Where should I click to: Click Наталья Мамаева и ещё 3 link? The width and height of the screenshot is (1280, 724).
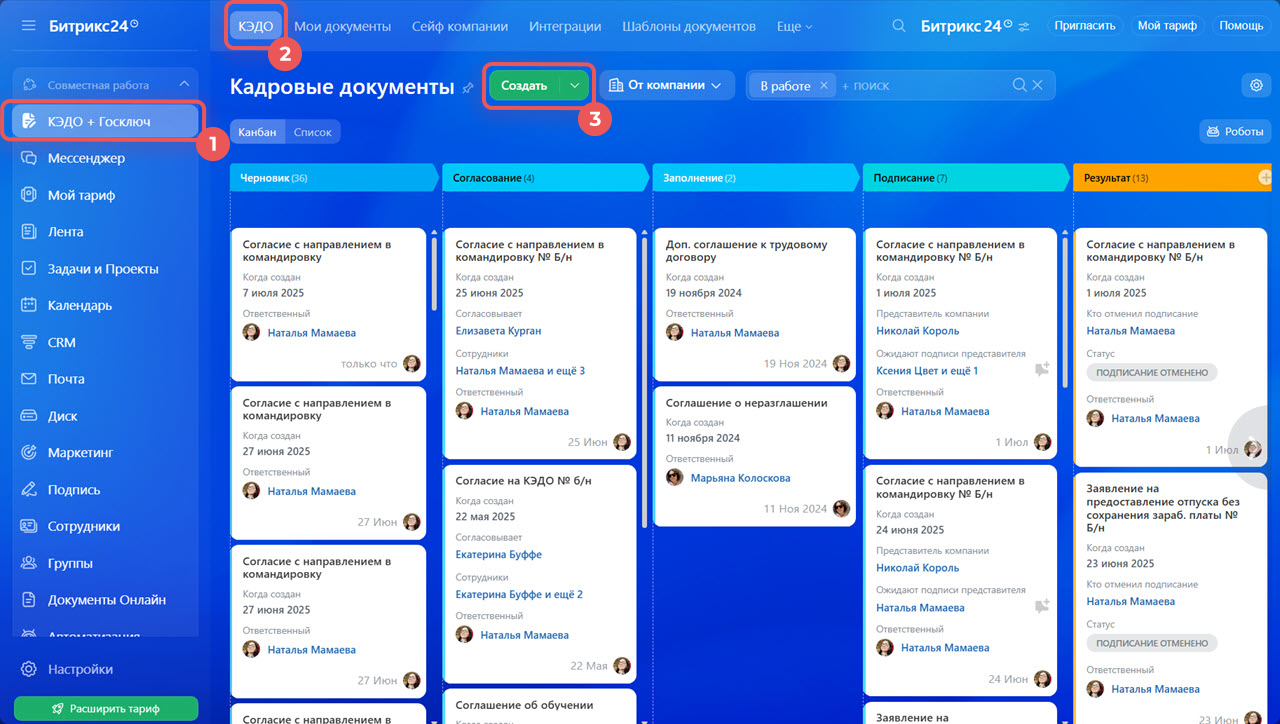[520, 371]
